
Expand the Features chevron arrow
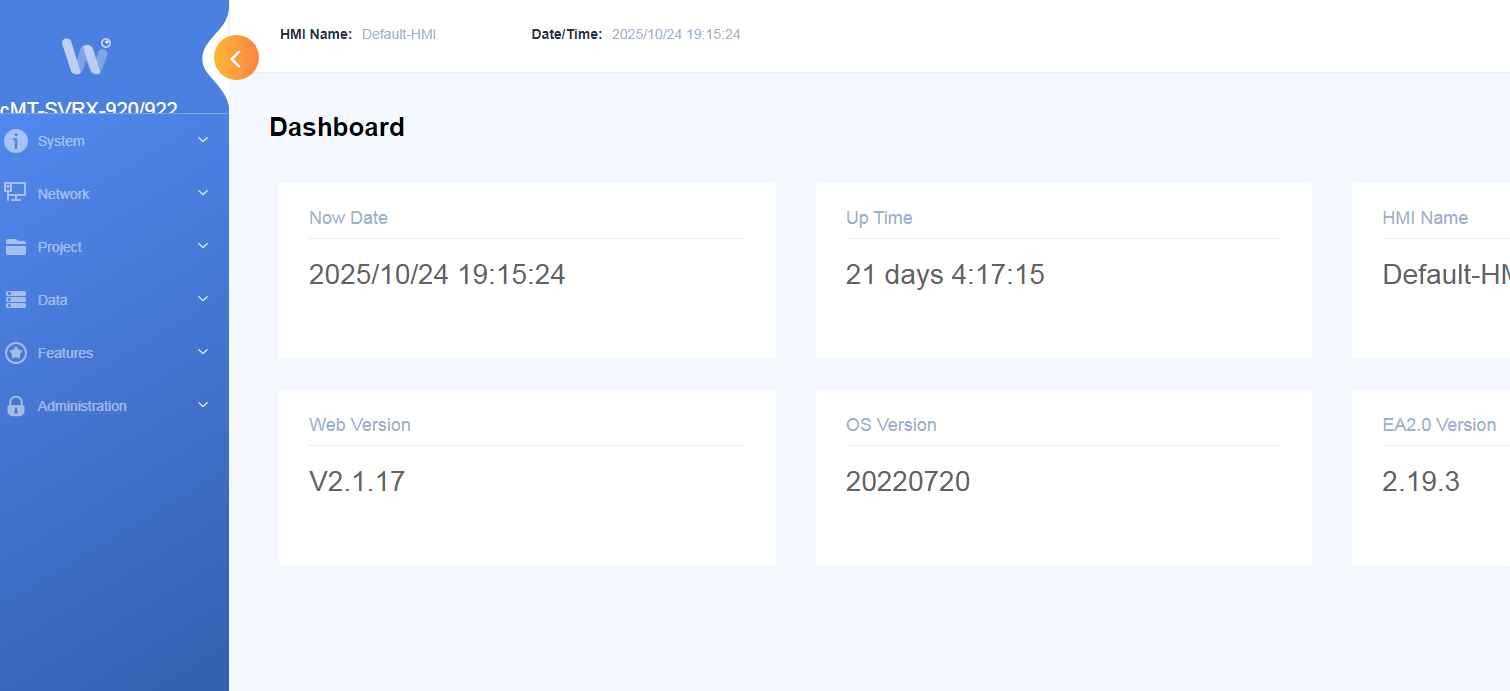203,352
